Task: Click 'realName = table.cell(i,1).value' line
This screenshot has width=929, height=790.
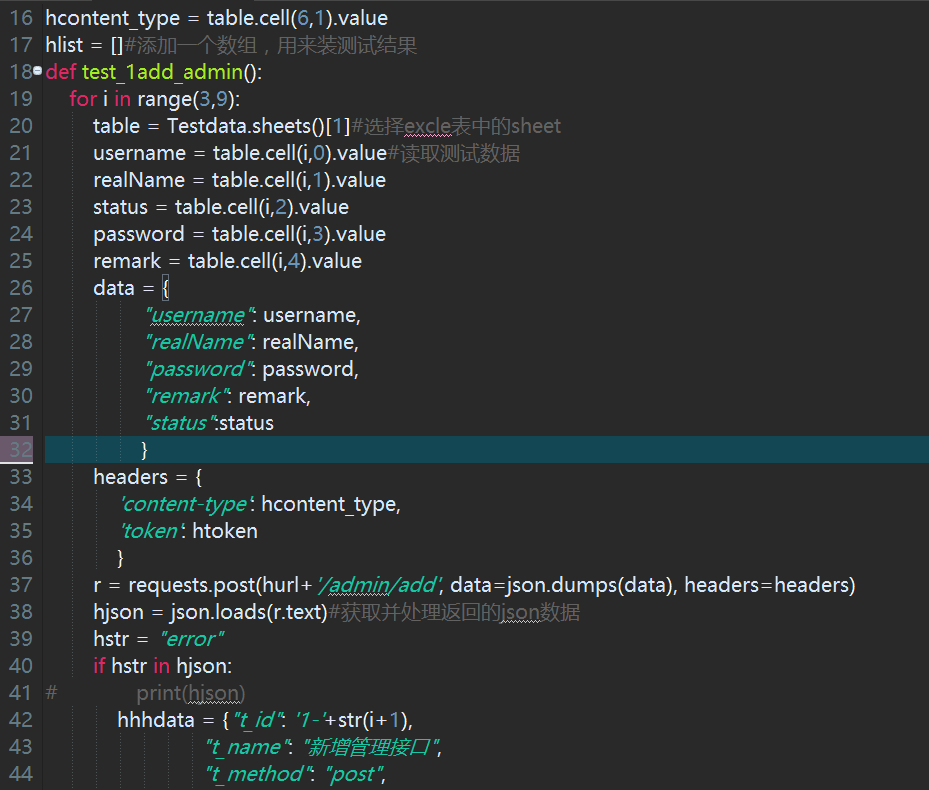Action: pos(239,180)
